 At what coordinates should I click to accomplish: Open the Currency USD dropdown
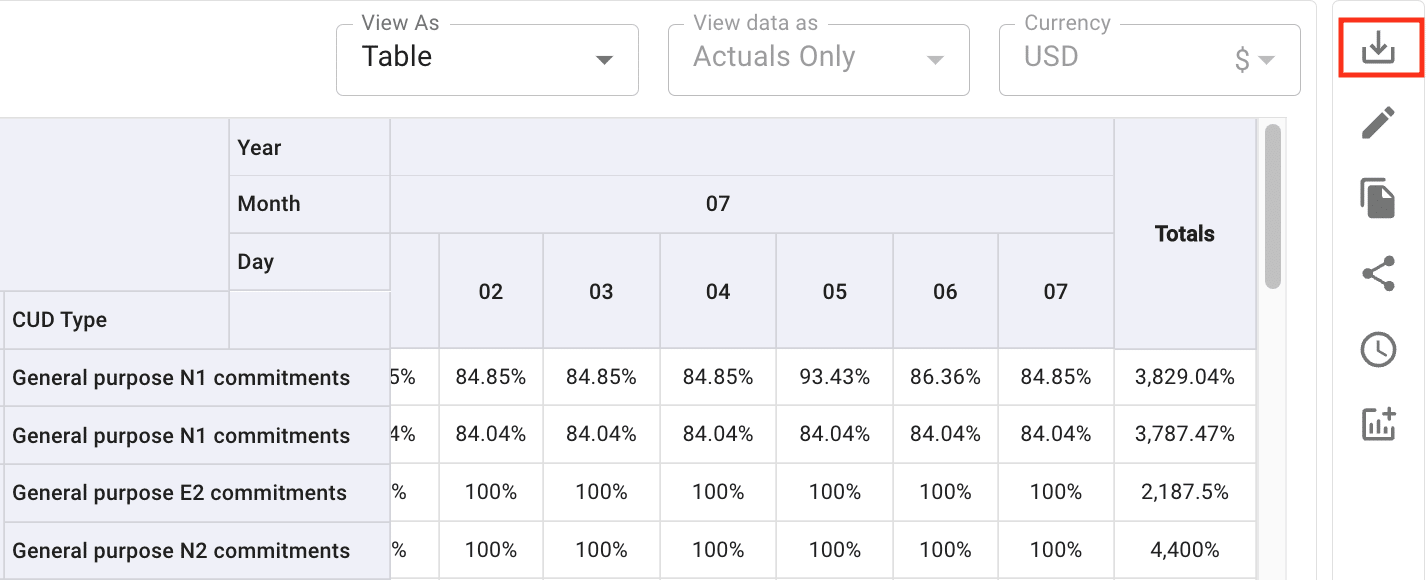pyautogui.click(x=1149, y=60)
